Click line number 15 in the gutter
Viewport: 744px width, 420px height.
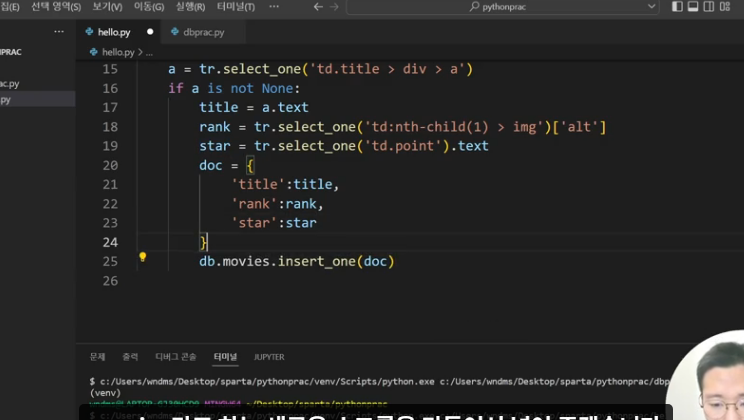(x=110, y=69)
